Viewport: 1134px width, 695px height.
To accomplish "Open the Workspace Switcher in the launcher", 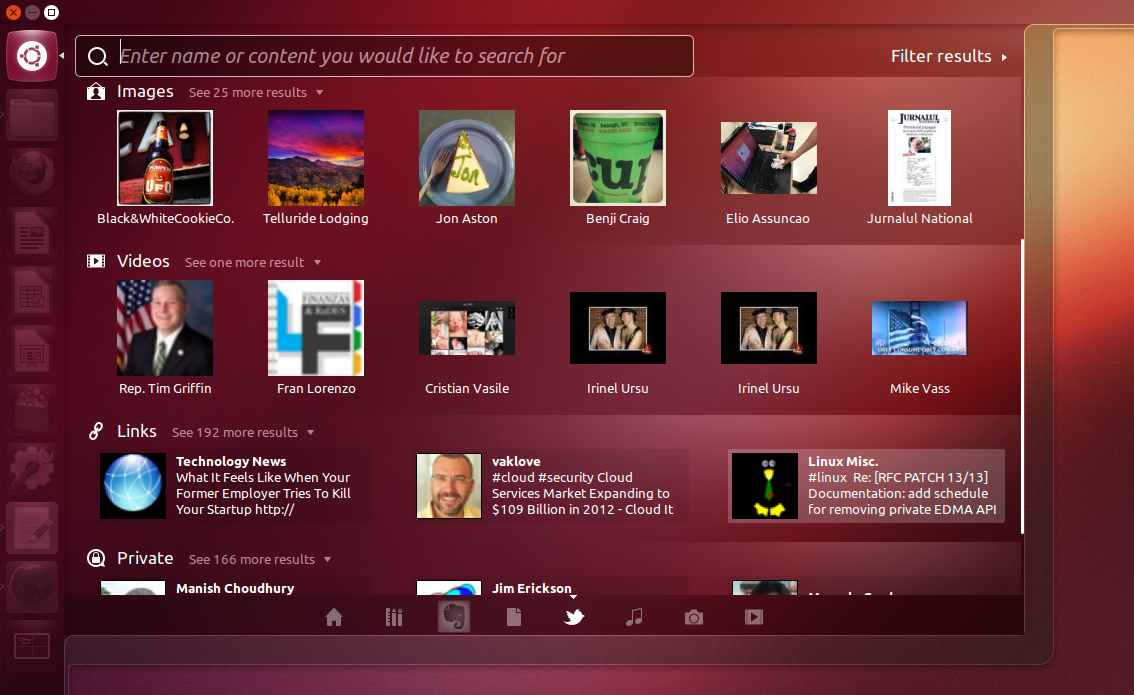I will tap(32, 646).
